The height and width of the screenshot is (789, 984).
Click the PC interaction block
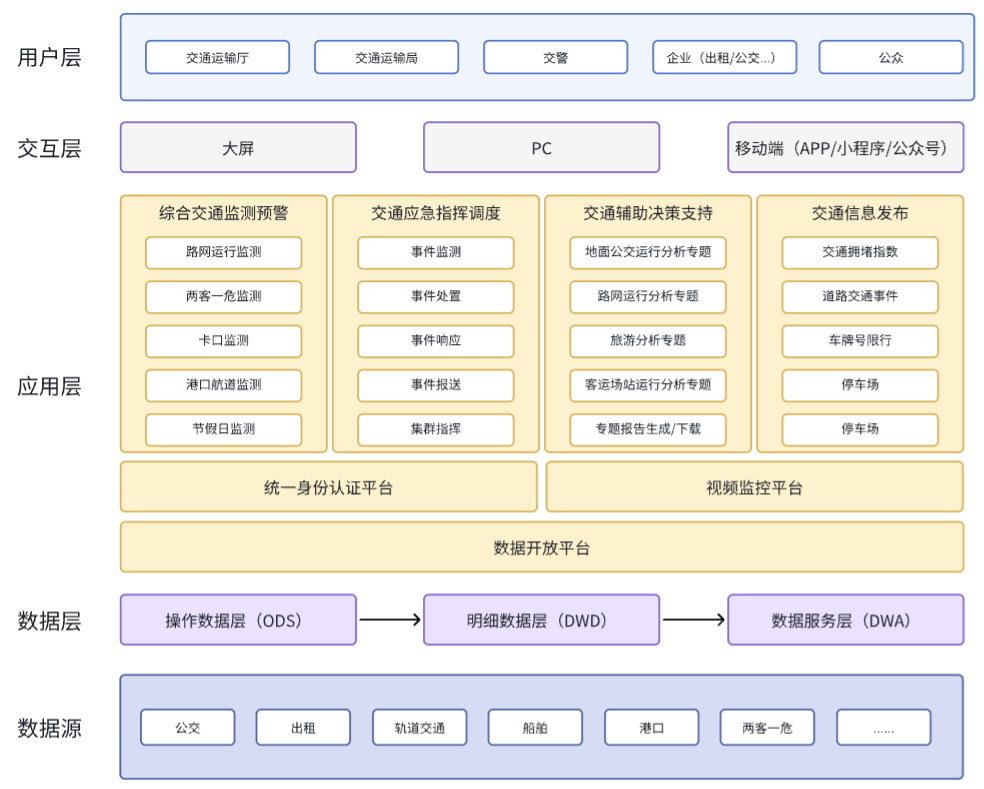[x=541, y=148]
